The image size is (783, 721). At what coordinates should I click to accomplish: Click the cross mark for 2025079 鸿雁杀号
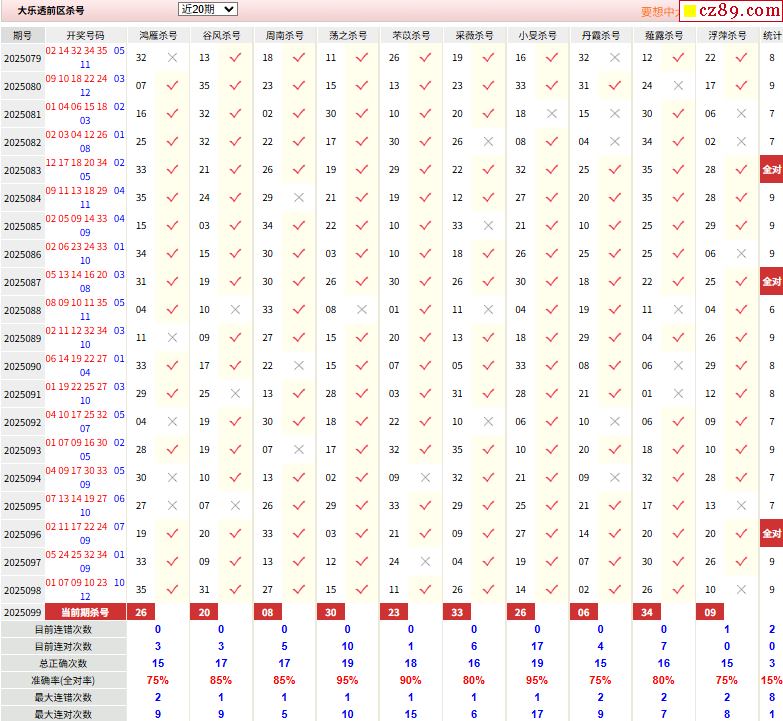coord(172,57)
